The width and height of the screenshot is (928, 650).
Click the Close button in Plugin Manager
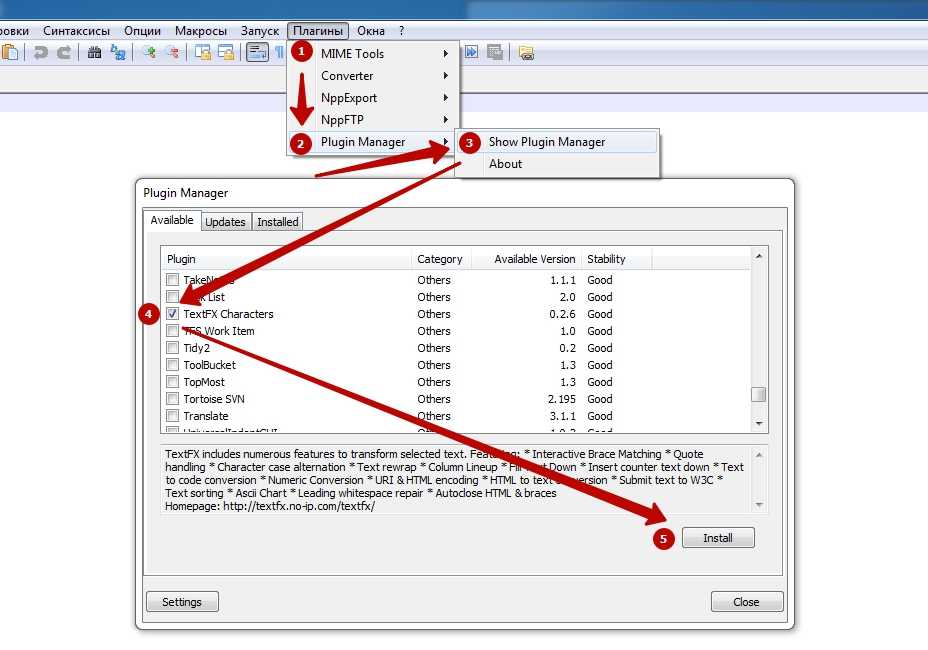coord(746,601)
